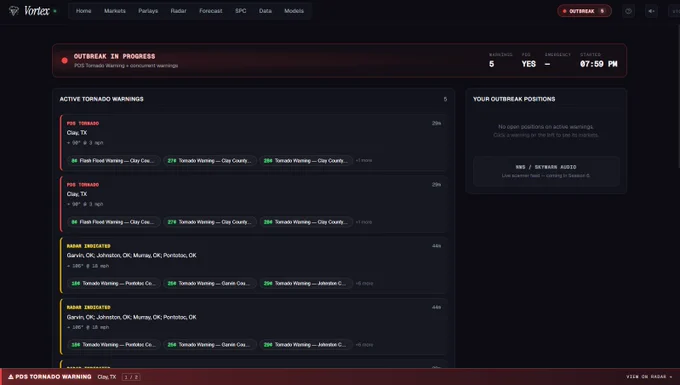Open Johnston C. Tornado Warning chip, second Garvin card
680x385 pixels.
(x=306, y=345)
